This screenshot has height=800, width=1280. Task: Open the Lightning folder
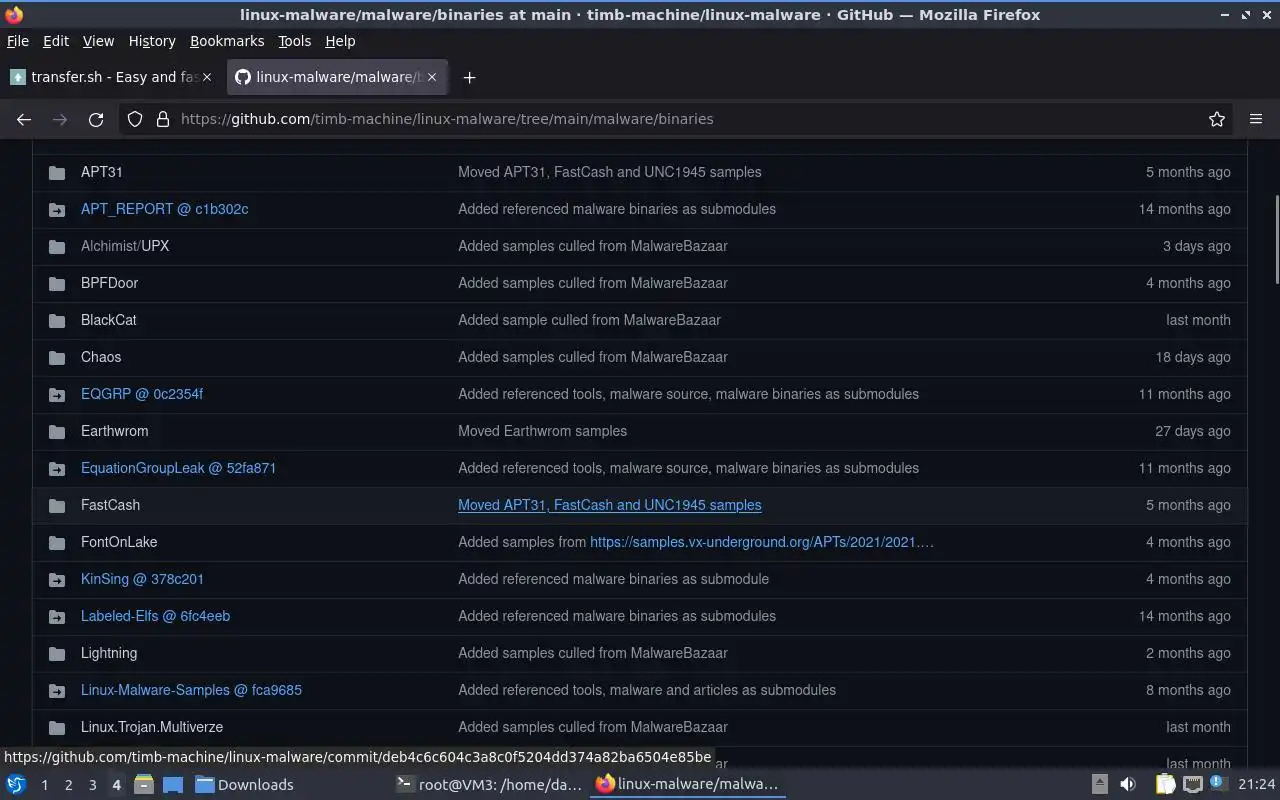109,653
